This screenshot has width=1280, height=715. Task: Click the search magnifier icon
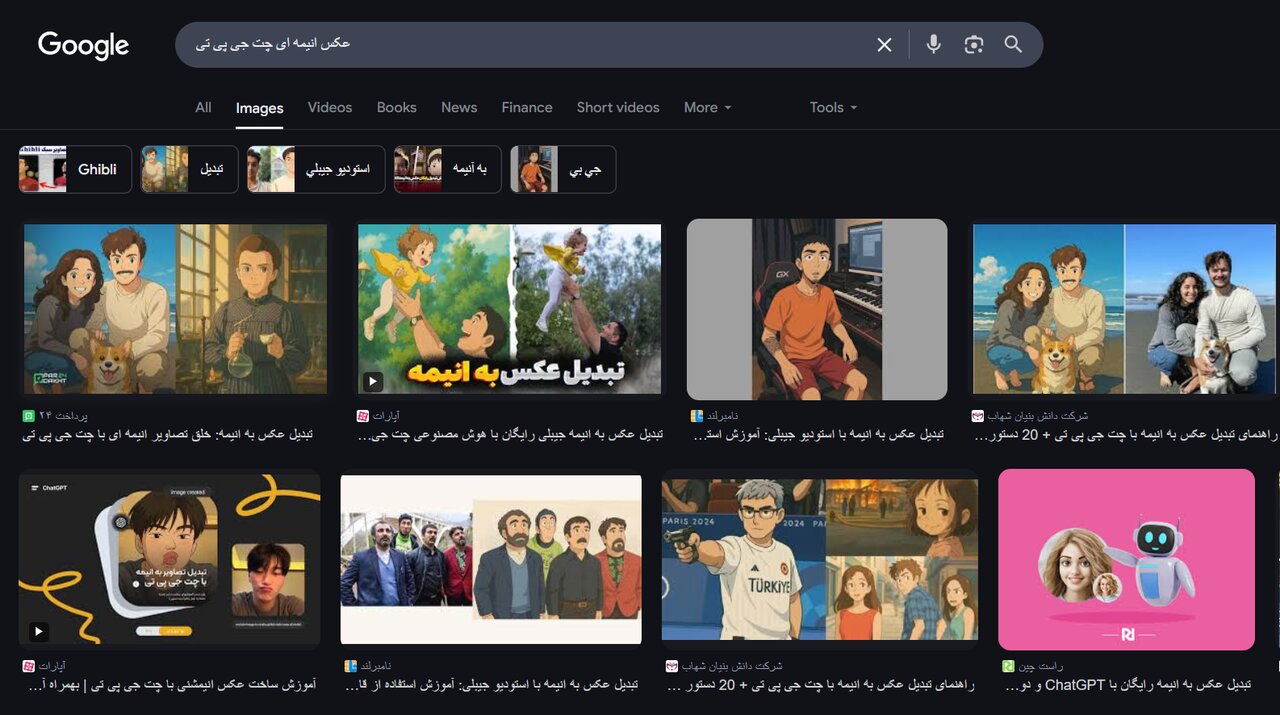click(1013, 44)
